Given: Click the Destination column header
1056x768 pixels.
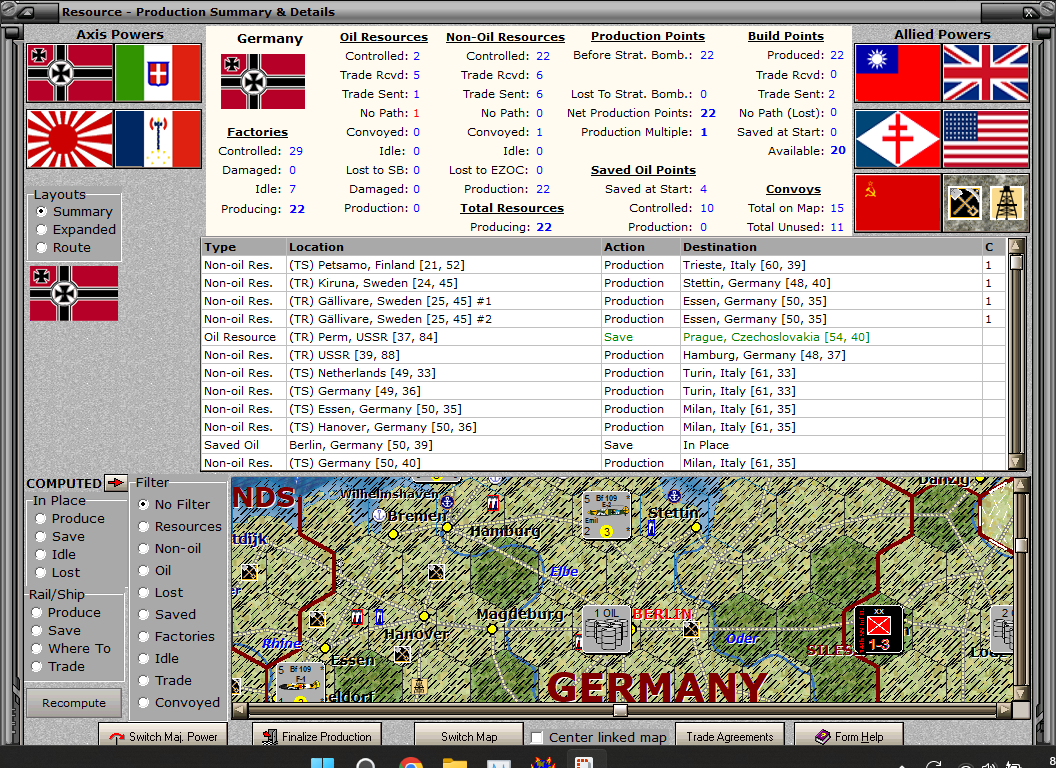Looking at the screenshot, I should (x=831, y=247).
